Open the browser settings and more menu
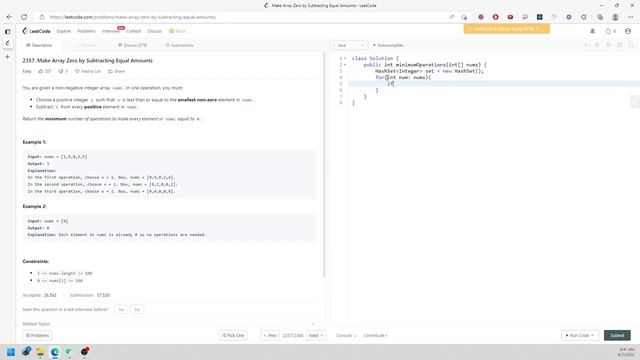The width and height of the screenshot is (640, 360). pyautogui.click(x=631, y=17)
